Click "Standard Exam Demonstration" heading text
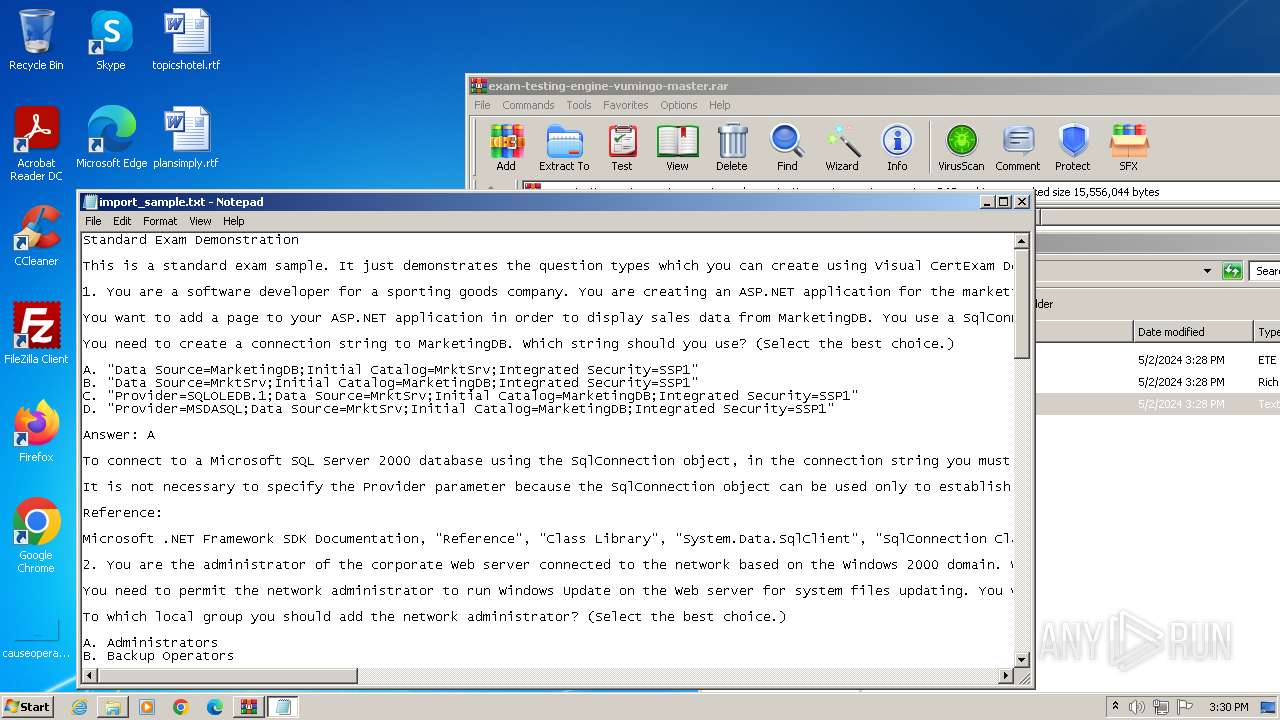Image resolution: width=1280 pixels, height=720 pixels. (191, 240)
